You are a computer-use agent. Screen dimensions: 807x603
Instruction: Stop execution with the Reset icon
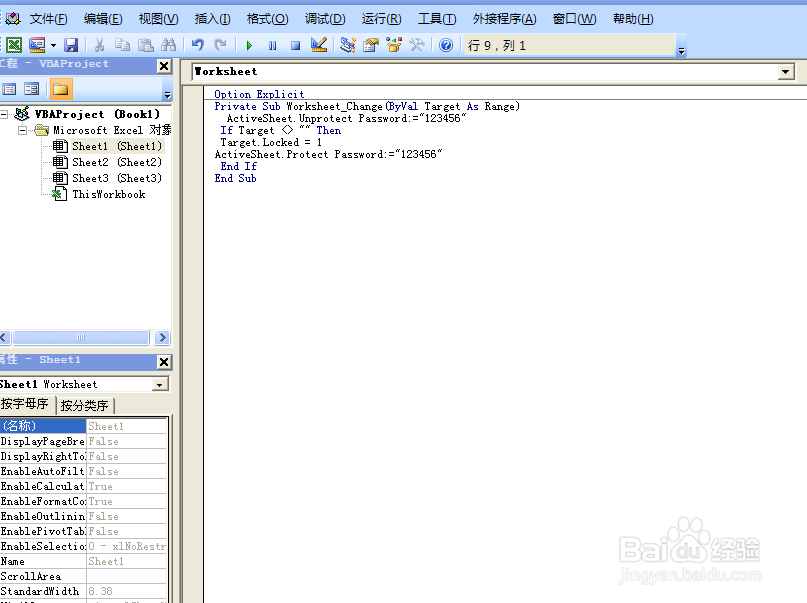295,46
